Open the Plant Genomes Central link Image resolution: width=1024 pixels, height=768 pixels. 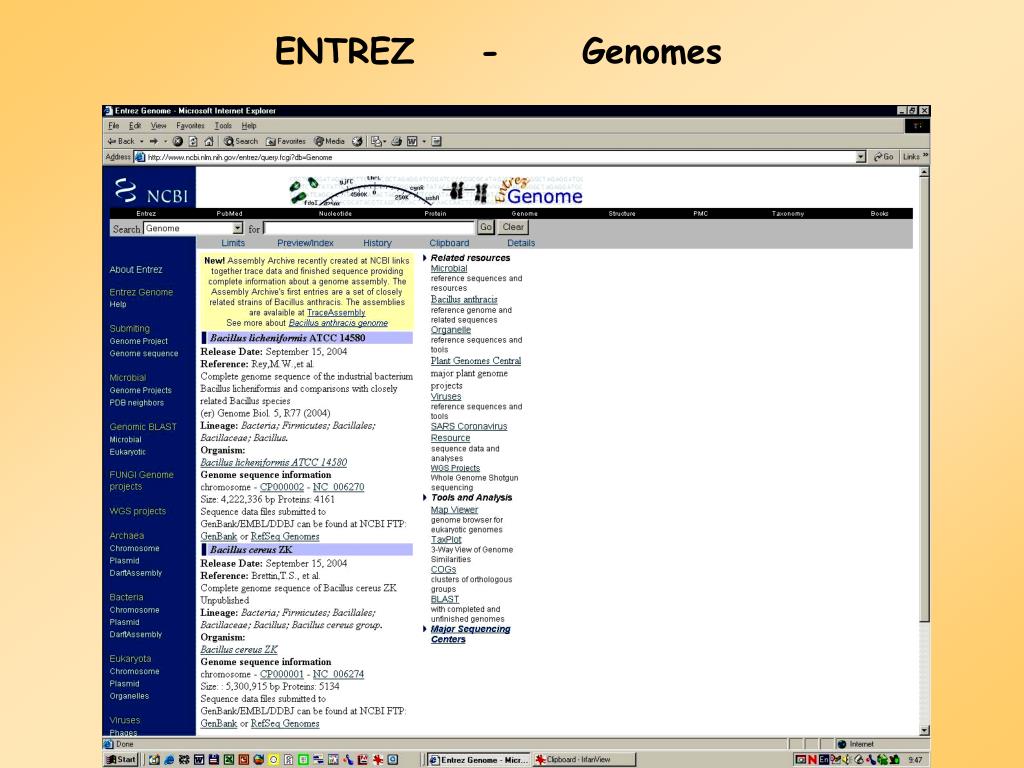pyautogui.click(x=476, y=361)
